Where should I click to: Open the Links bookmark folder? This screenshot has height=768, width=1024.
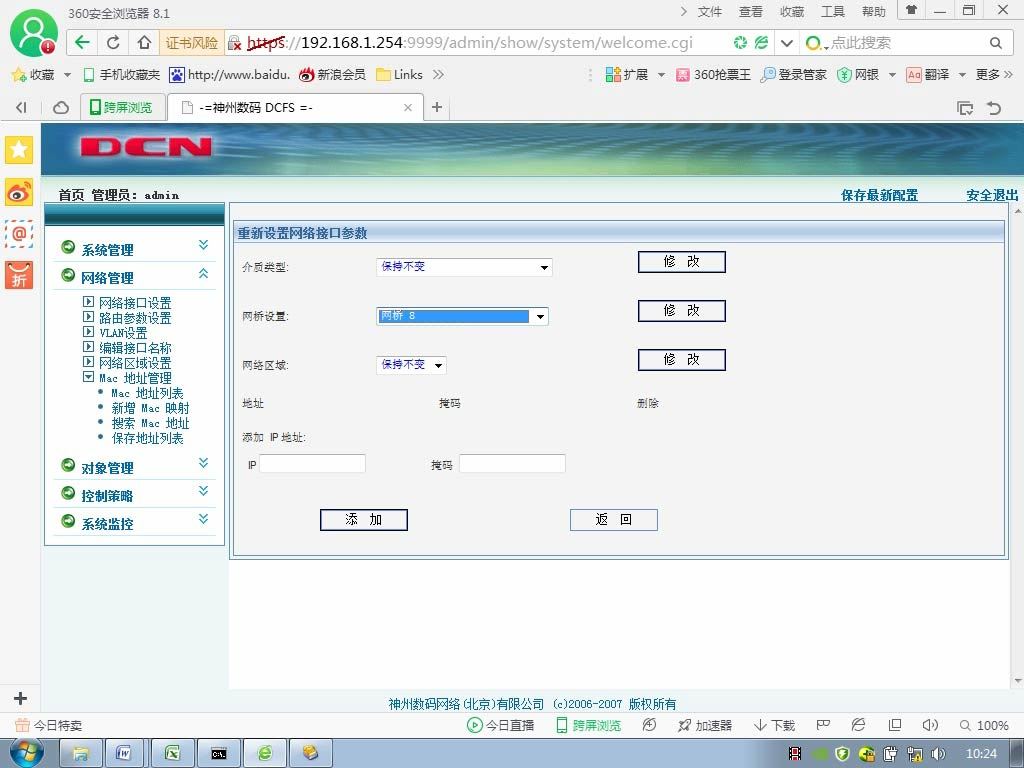point(400,75)
